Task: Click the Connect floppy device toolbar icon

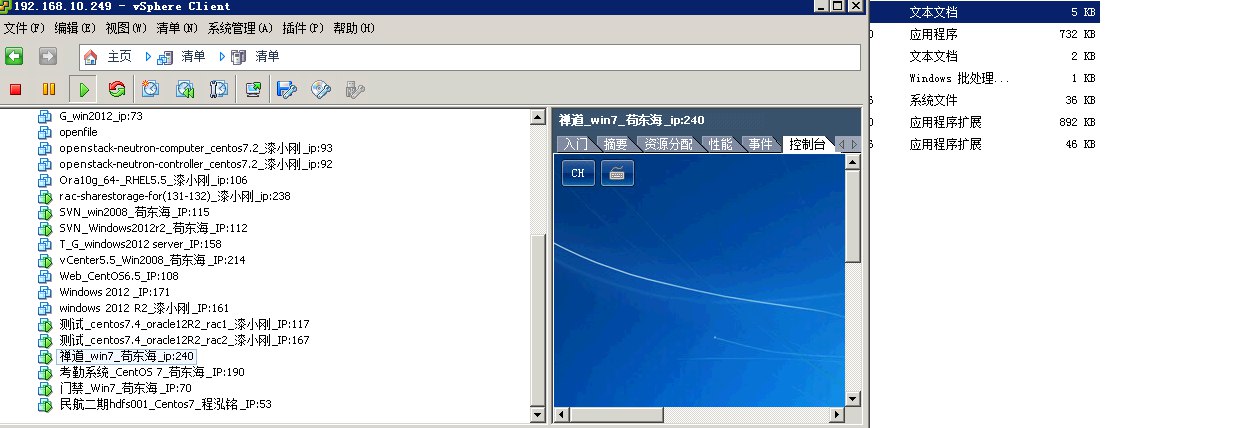Action: point(287,90)
